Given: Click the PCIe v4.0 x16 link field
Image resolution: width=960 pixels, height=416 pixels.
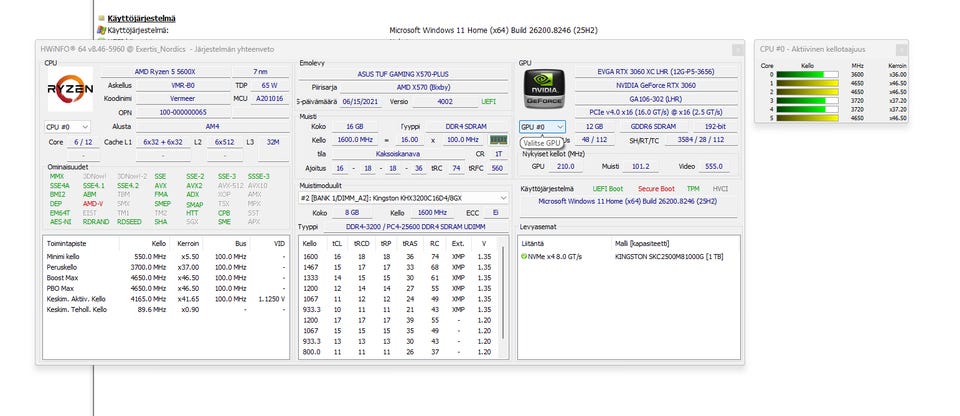Looking at the screenshot, I should (656, 113).
